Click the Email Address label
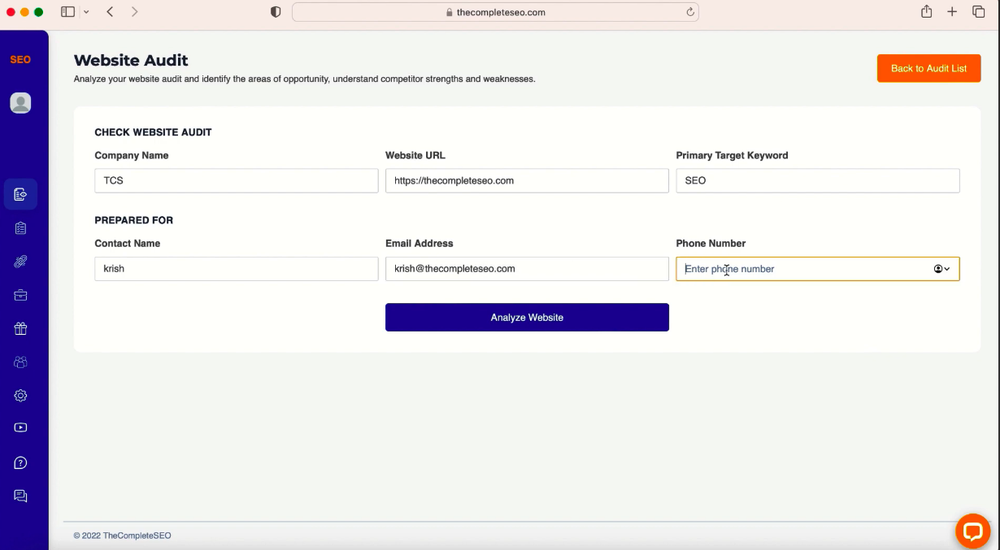Image resolution: width=1000 pixels, height=550 pixels. click(419, 243)
